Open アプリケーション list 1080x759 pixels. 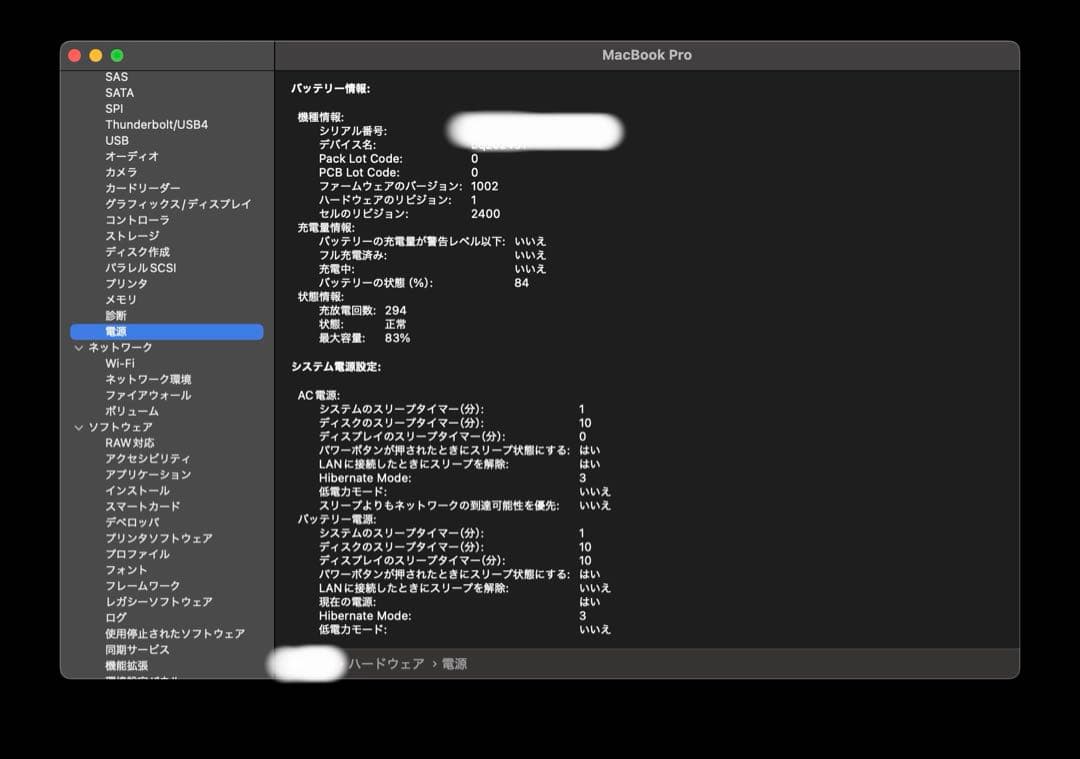[x=148, y=475]
